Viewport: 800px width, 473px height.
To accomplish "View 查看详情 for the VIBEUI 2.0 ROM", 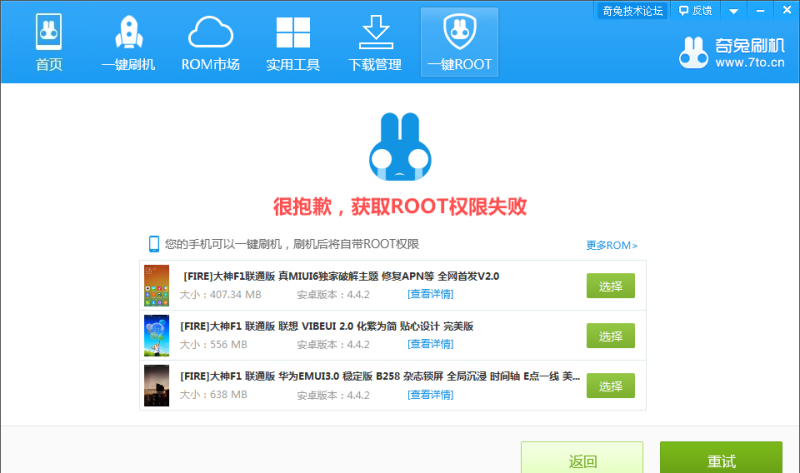I will 430,344.
